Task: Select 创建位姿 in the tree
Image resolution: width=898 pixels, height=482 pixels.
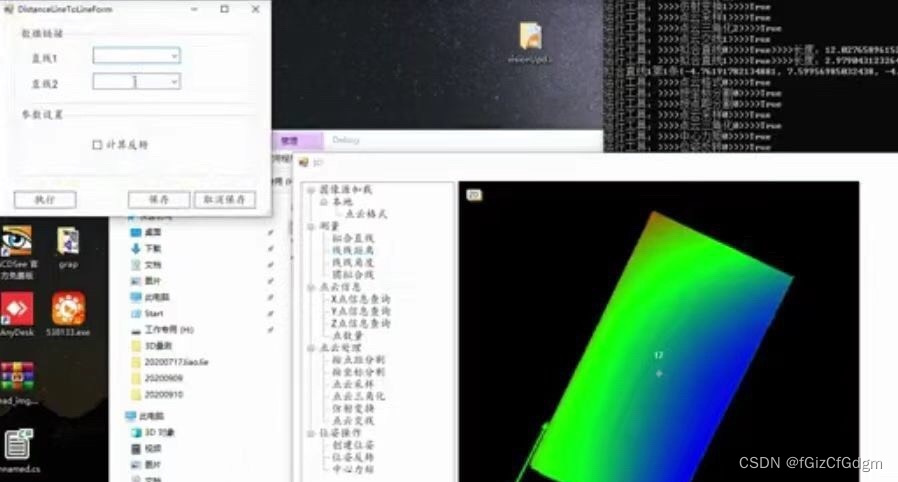Action: click(353, 445)
